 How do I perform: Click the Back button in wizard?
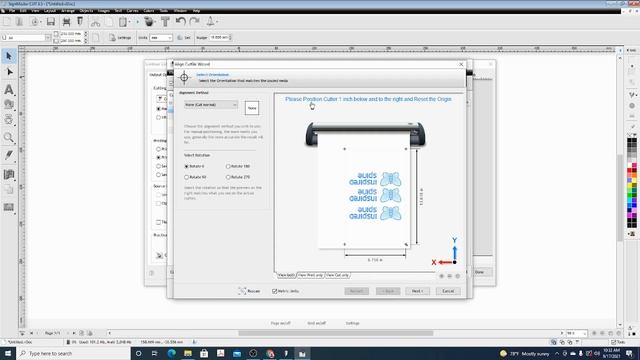(388, 291)
